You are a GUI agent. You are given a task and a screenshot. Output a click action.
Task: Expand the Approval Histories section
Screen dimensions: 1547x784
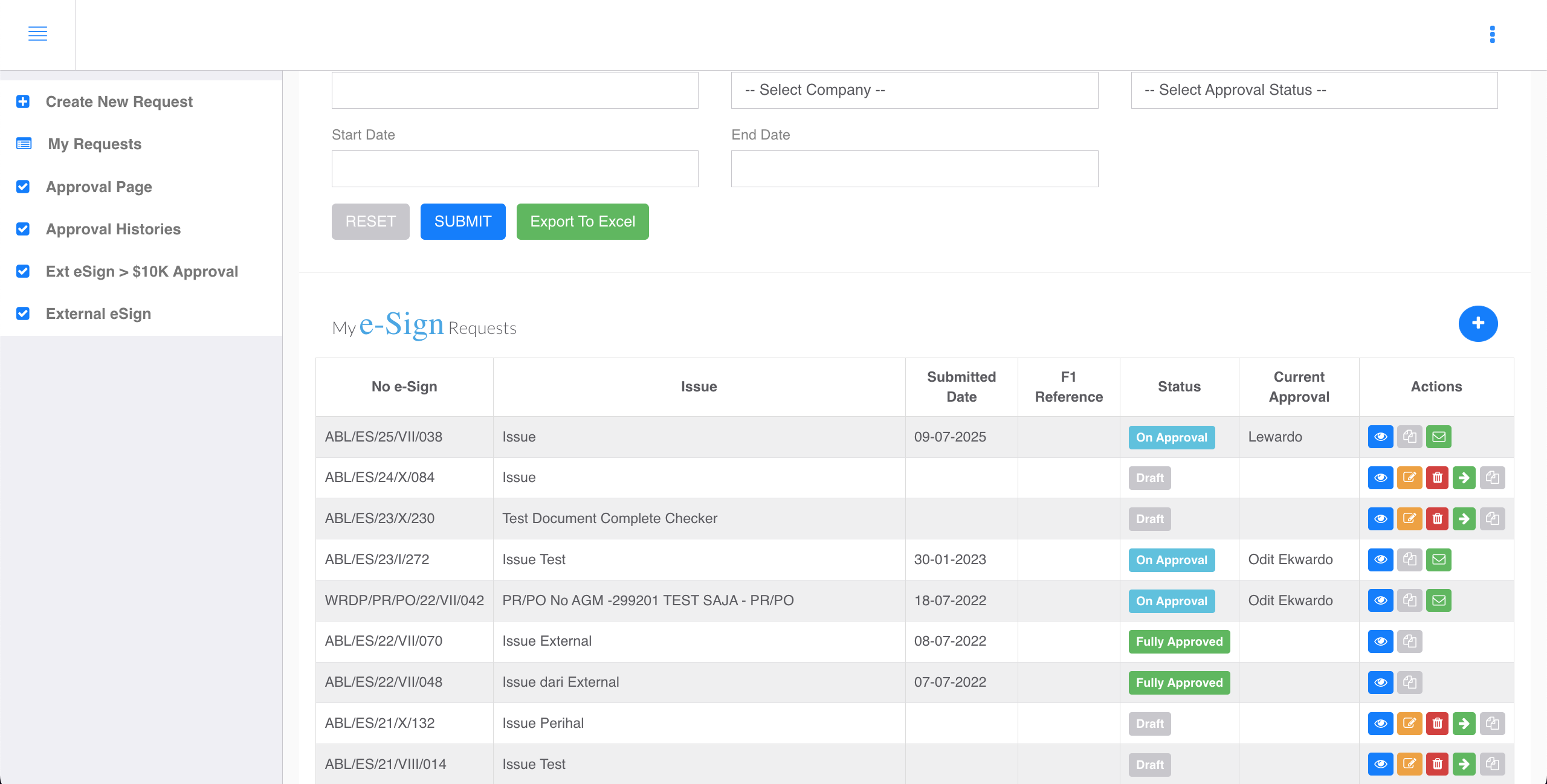click(112, 229)
